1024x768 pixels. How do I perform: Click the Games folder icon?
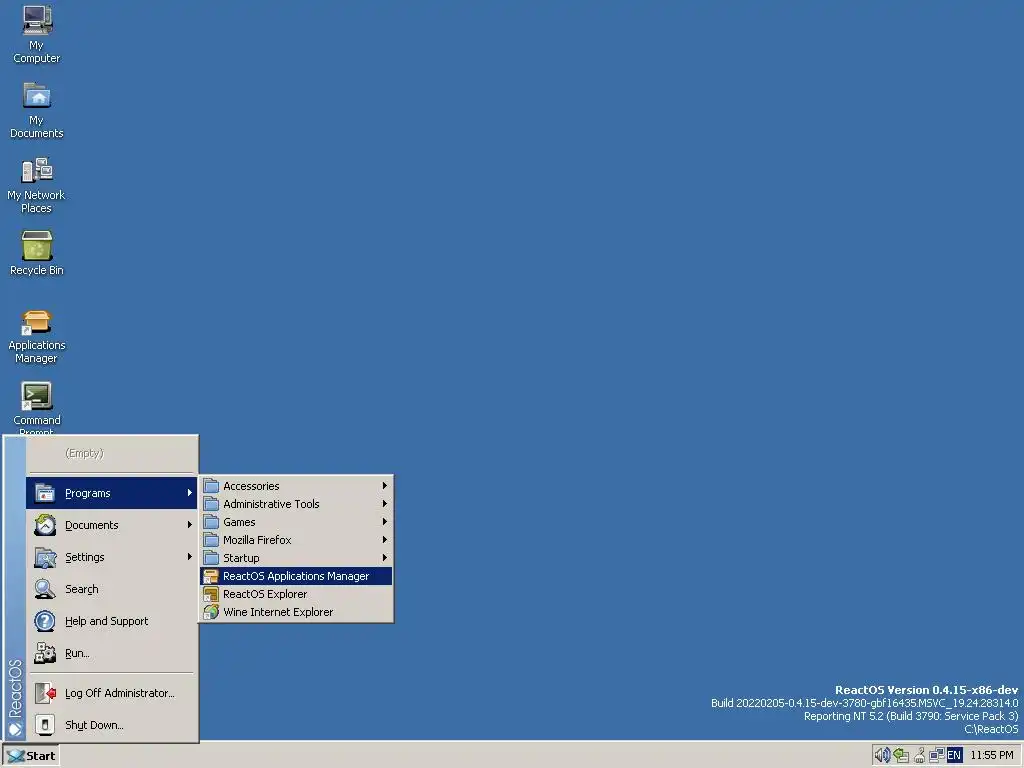(211, 522)
